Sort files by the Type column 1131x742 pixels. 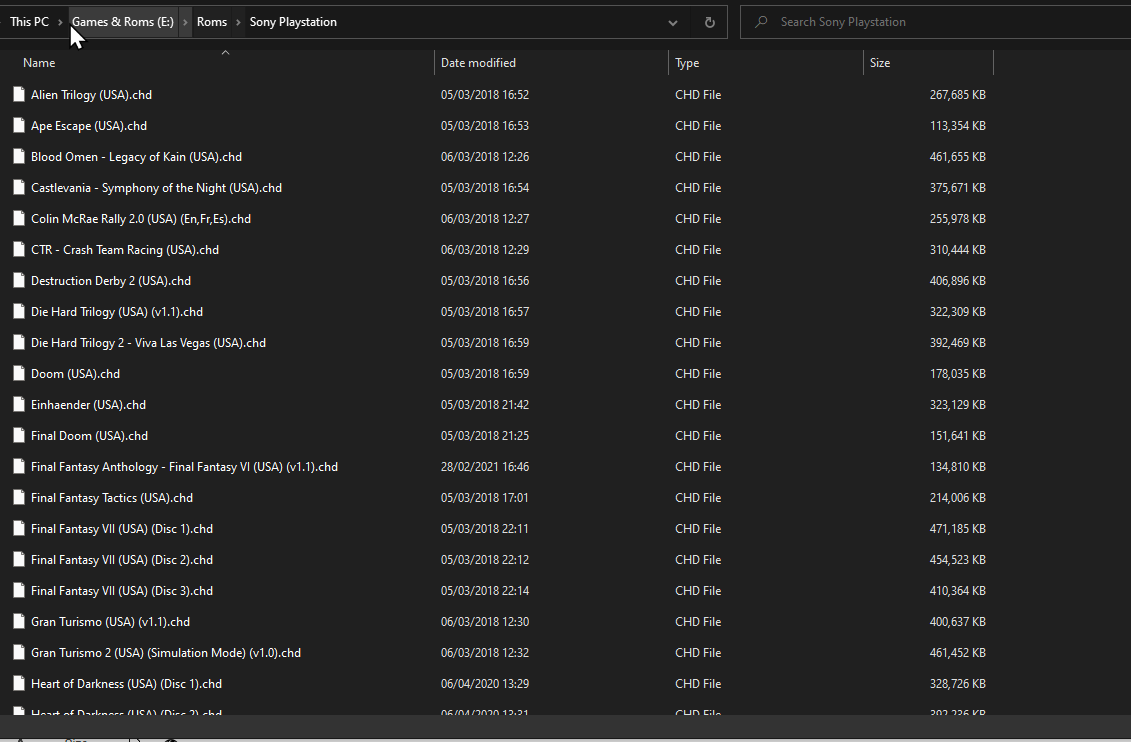point(687,63)
